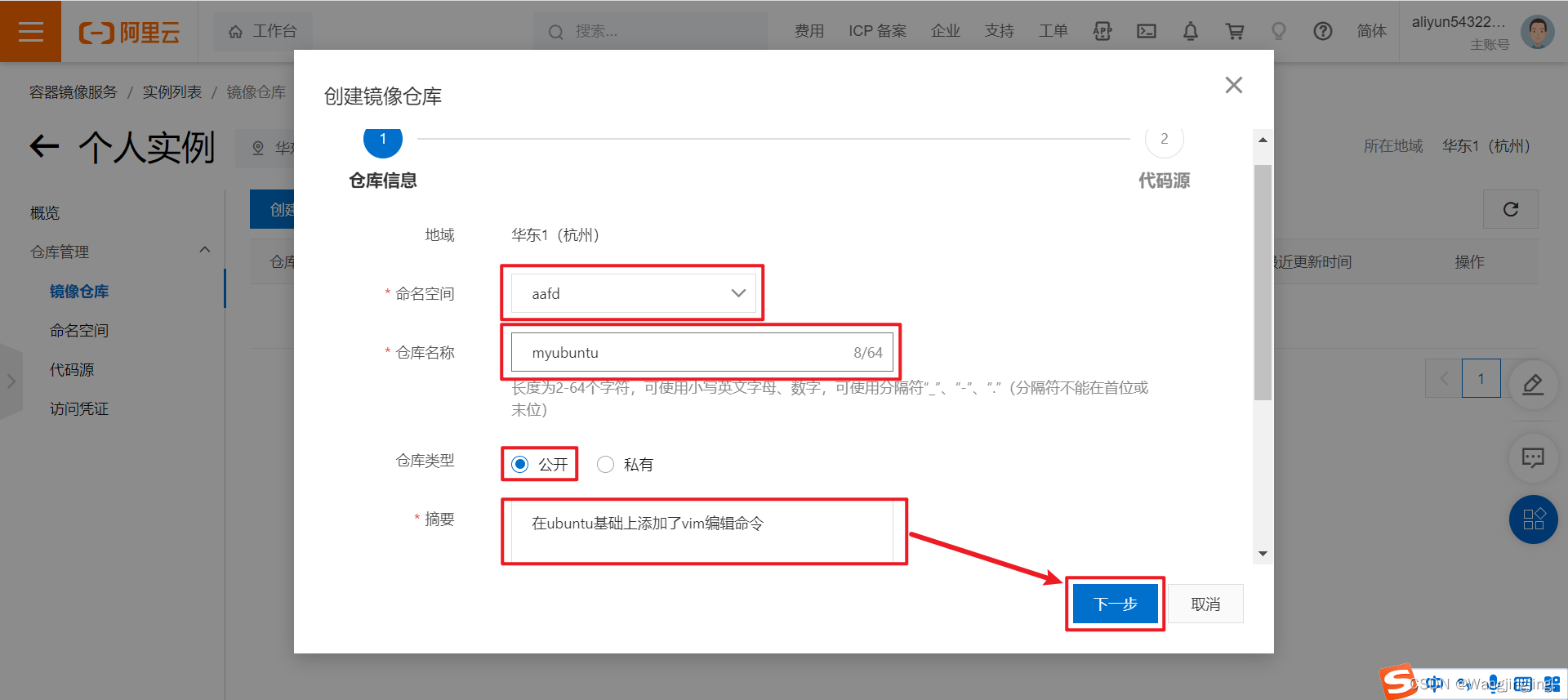Screen dimensions: 1568x700
Task: Open the API tools icon in header
Action: pyautogui.click(x=1102, y=31)
